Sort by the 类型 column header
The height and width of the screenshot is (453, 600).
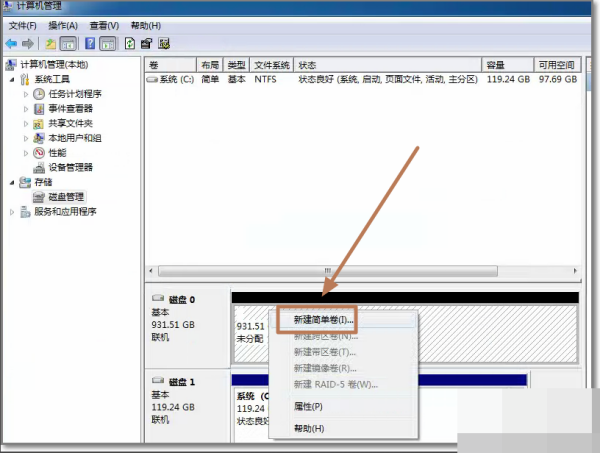point(236,65)
